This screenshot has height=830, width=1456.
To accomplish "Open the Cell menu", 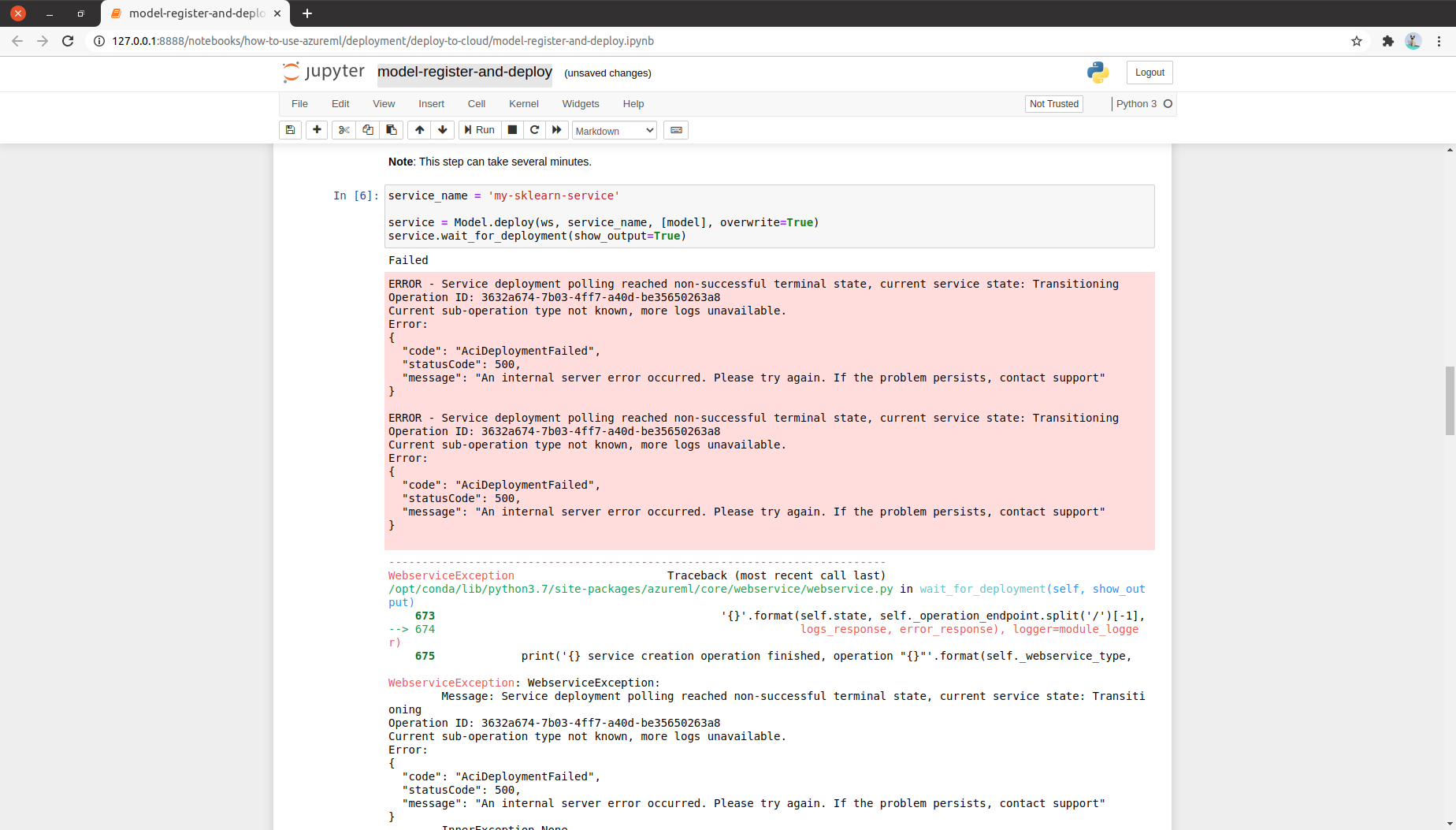I will pyautogui.click(x=476, y=103).
